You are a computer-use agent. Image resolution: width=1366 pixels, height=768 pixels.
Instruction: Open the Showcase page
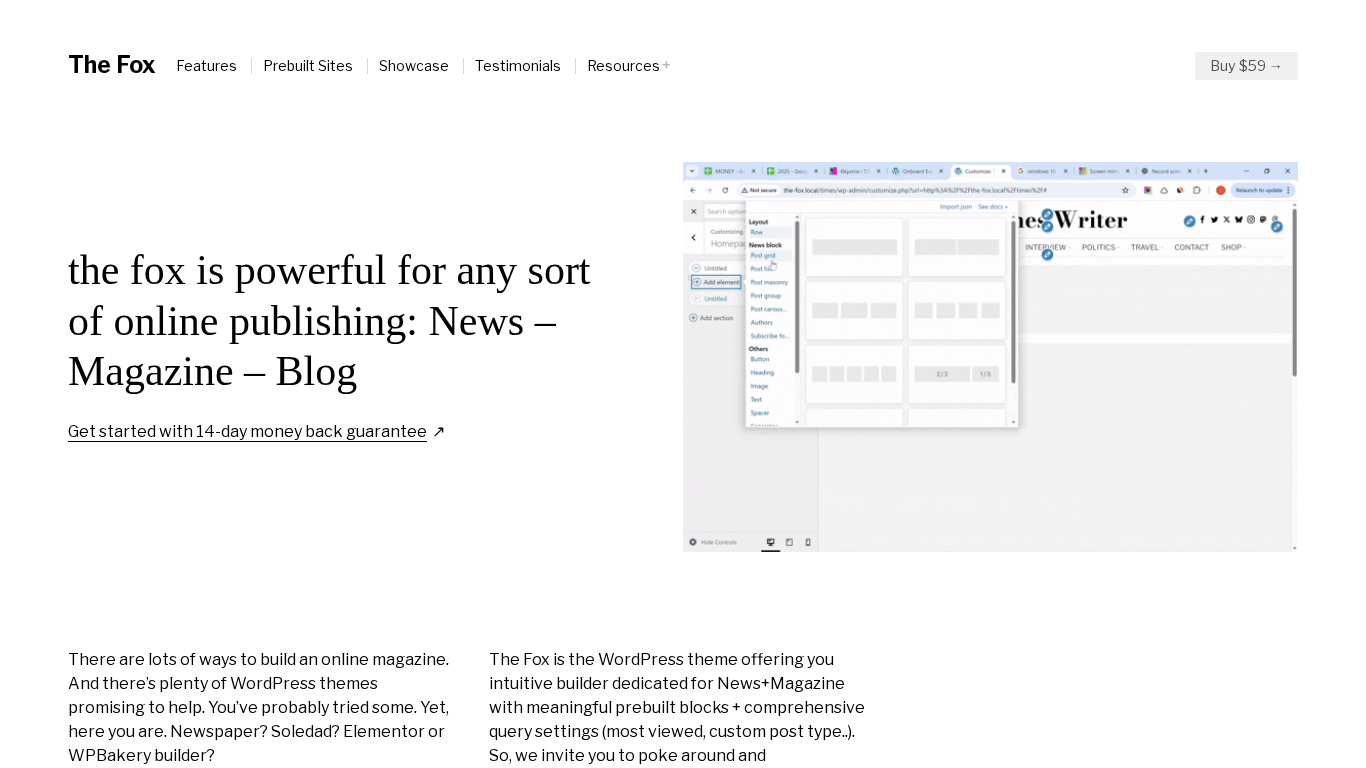click(x=413, y=66)
